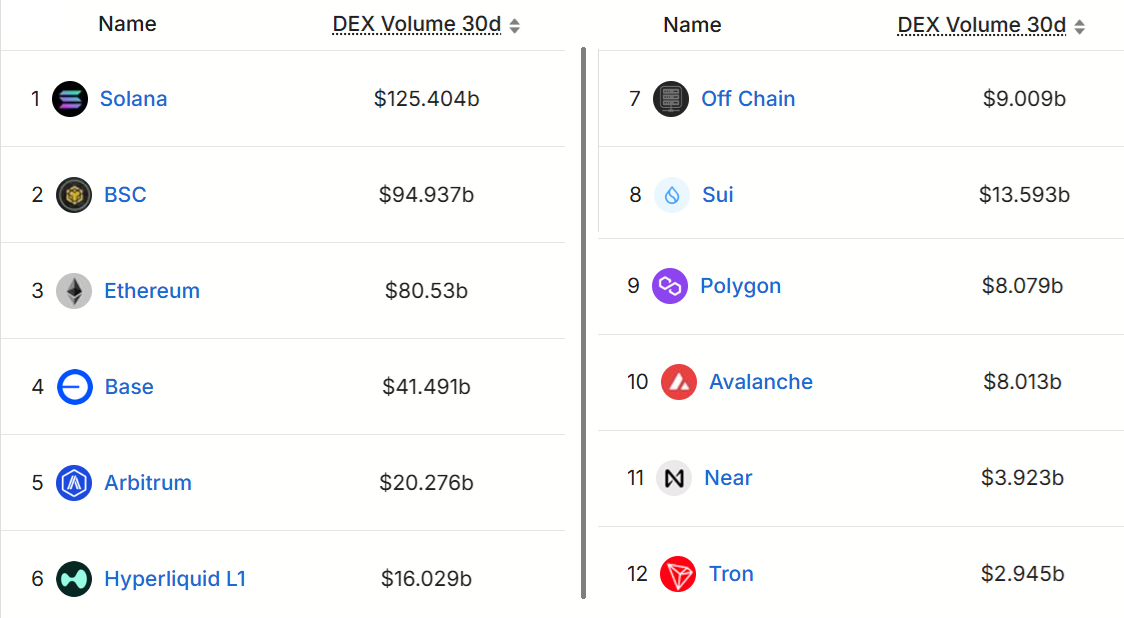Select the Base circle icon
Image resolution: width=1124 pixels, height=618 pixels.
click(x=73, y=387)
